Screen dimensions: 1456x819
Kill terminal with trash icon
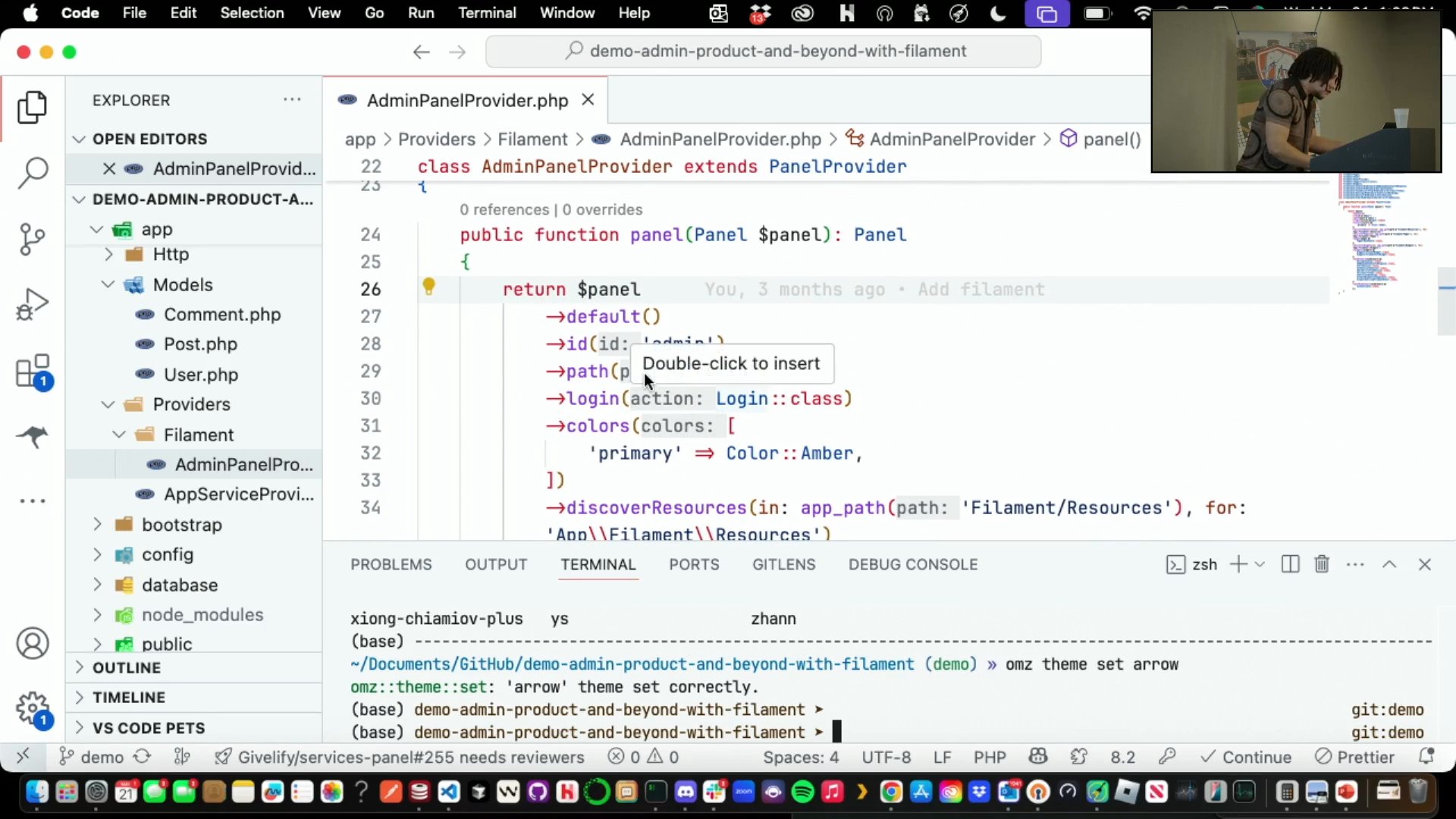point(1322,564)
